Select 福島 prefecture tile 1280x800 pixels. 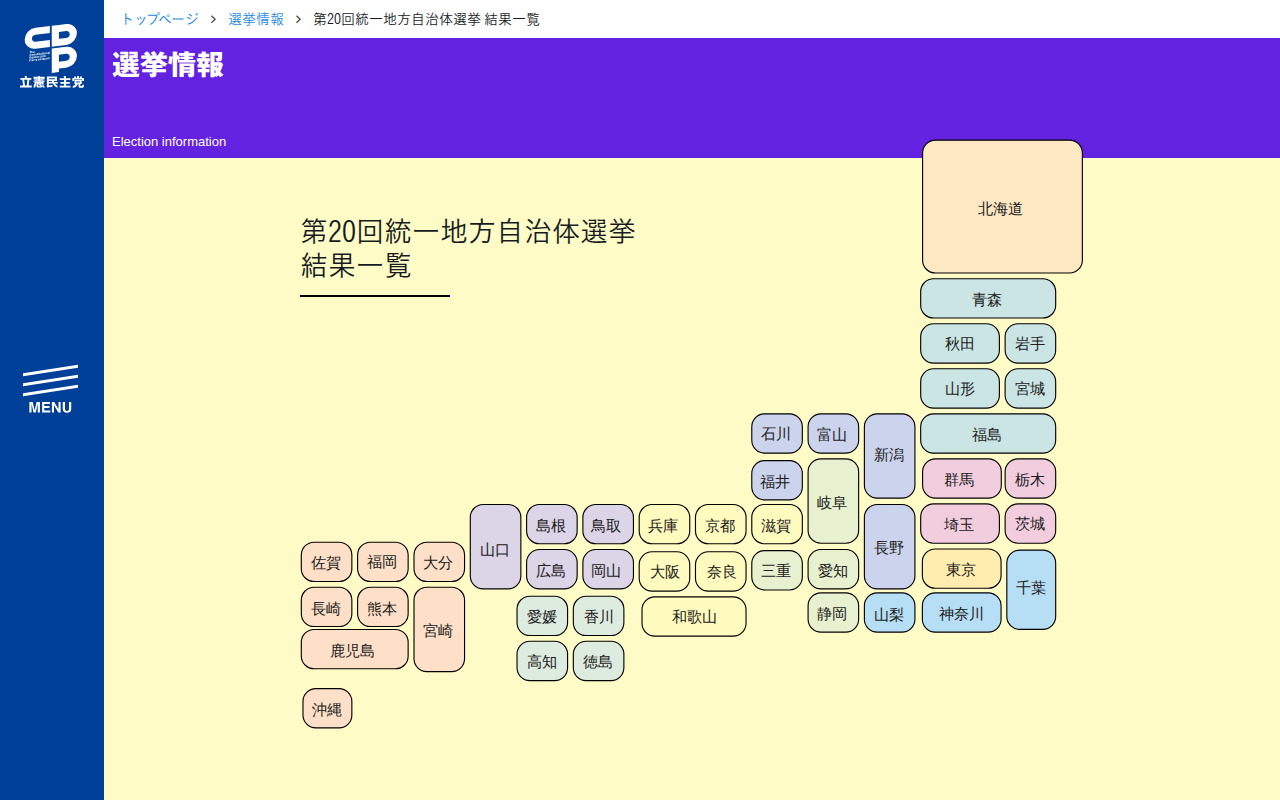coord(988,434)
